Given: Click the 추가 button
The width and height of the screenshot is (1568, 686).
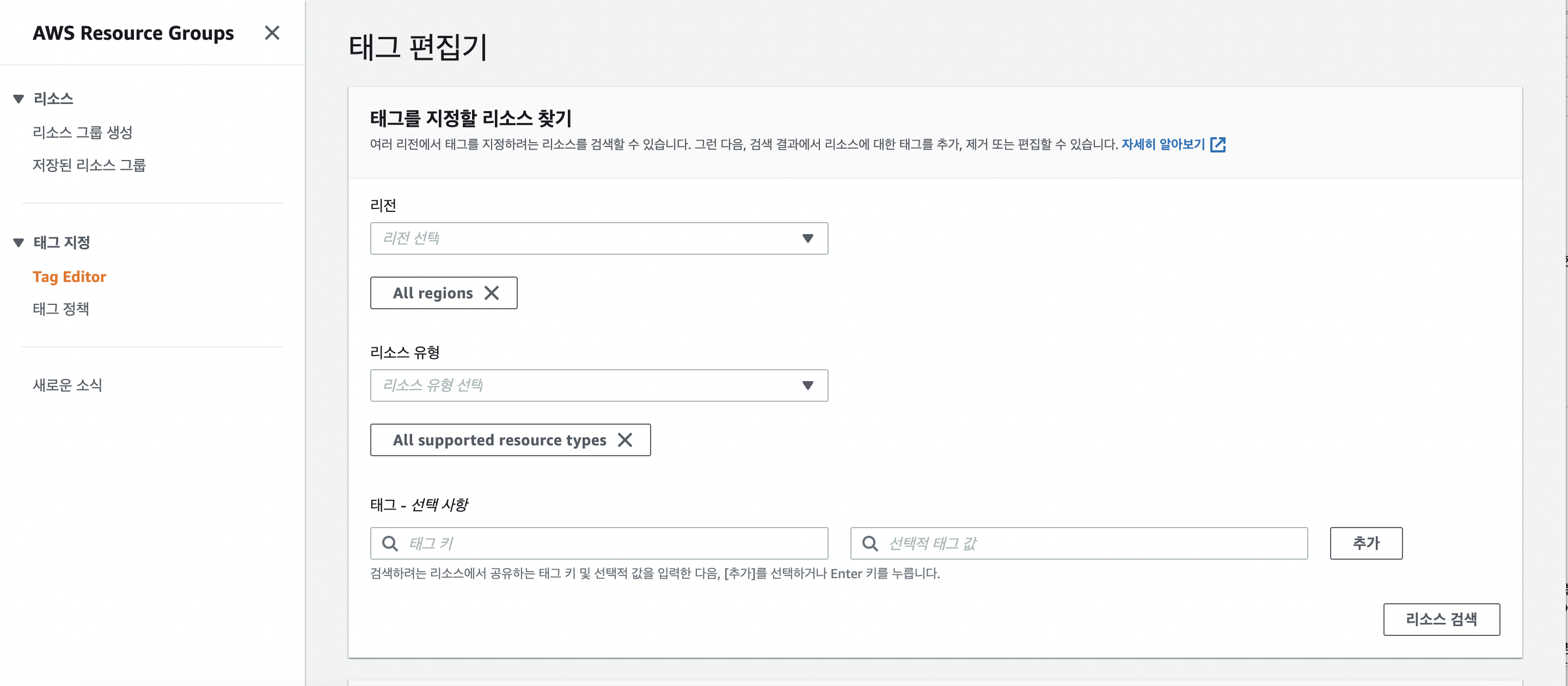Looking at the screenshot, I should (1366, 543).
